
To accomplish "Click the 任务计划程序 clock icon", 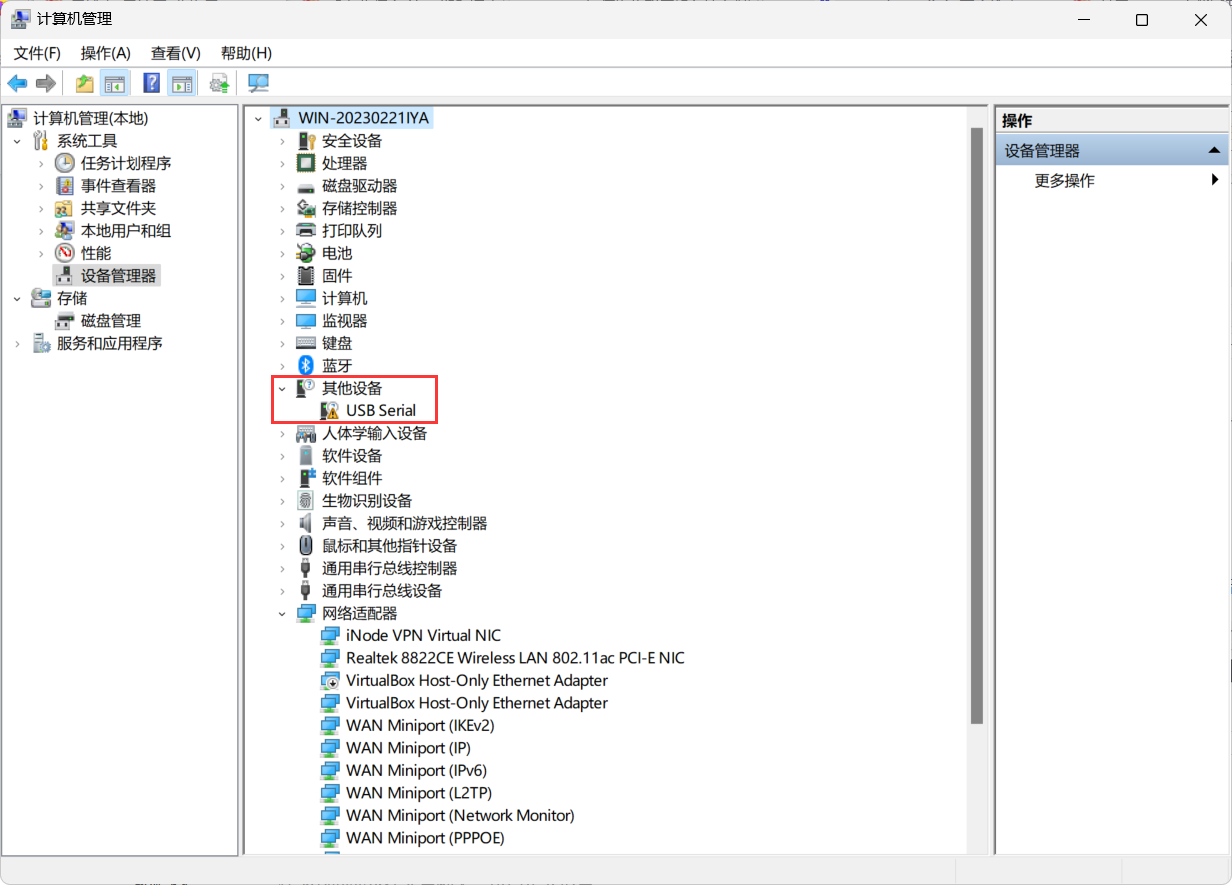I will click(64, 163).
